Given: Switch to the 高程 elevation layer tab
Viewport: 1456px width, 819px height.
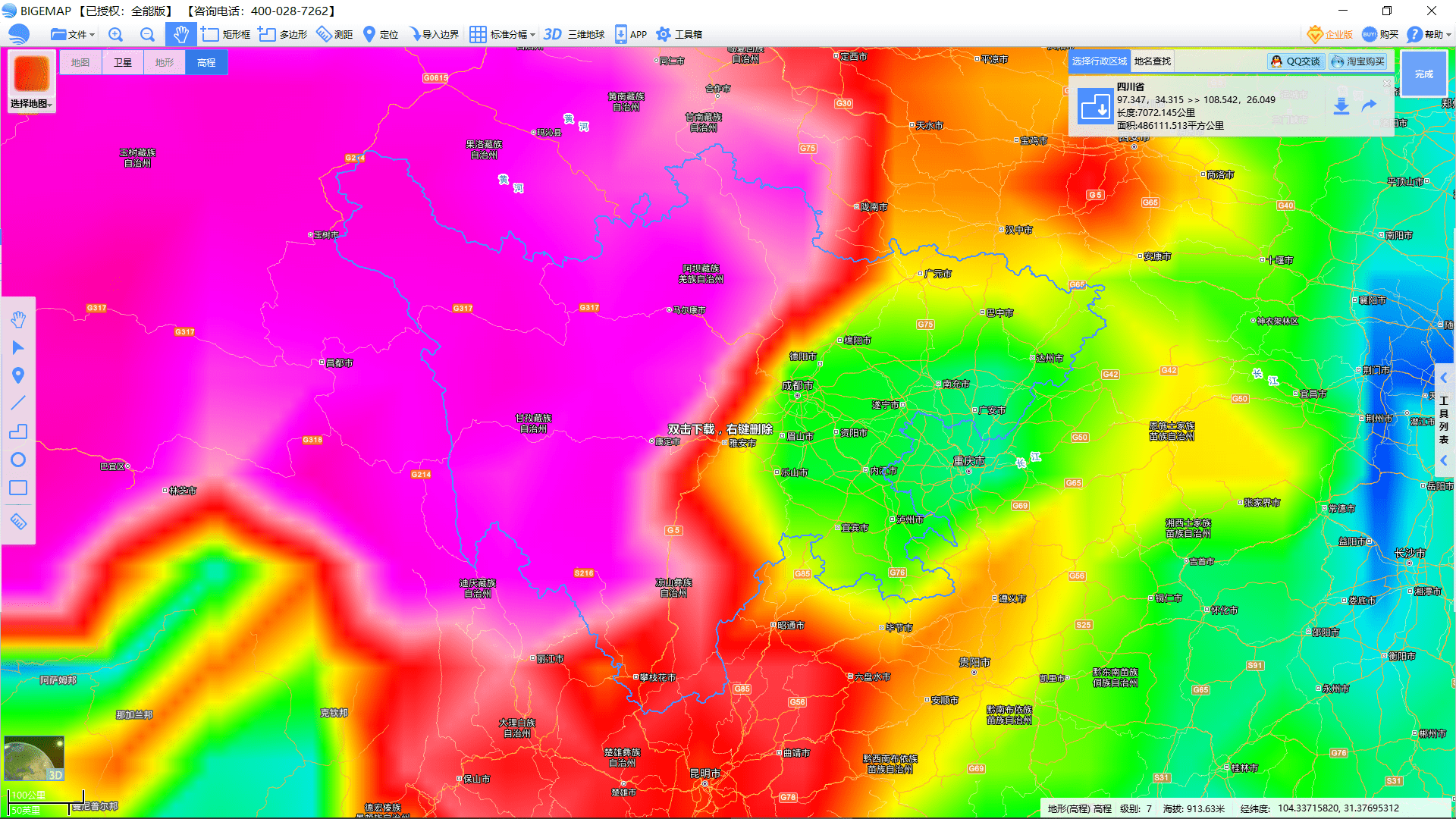Looking at the screenshot, I should coord(206,62).
